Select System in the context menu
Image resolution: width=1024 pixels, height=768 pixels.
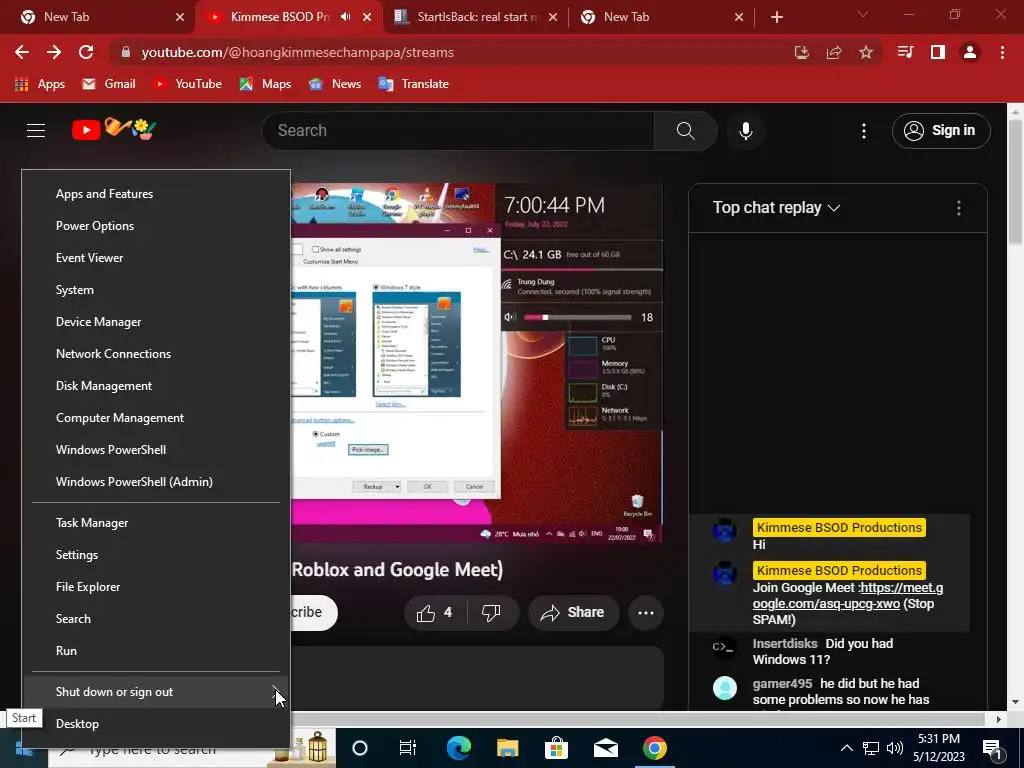pos(157,290)
